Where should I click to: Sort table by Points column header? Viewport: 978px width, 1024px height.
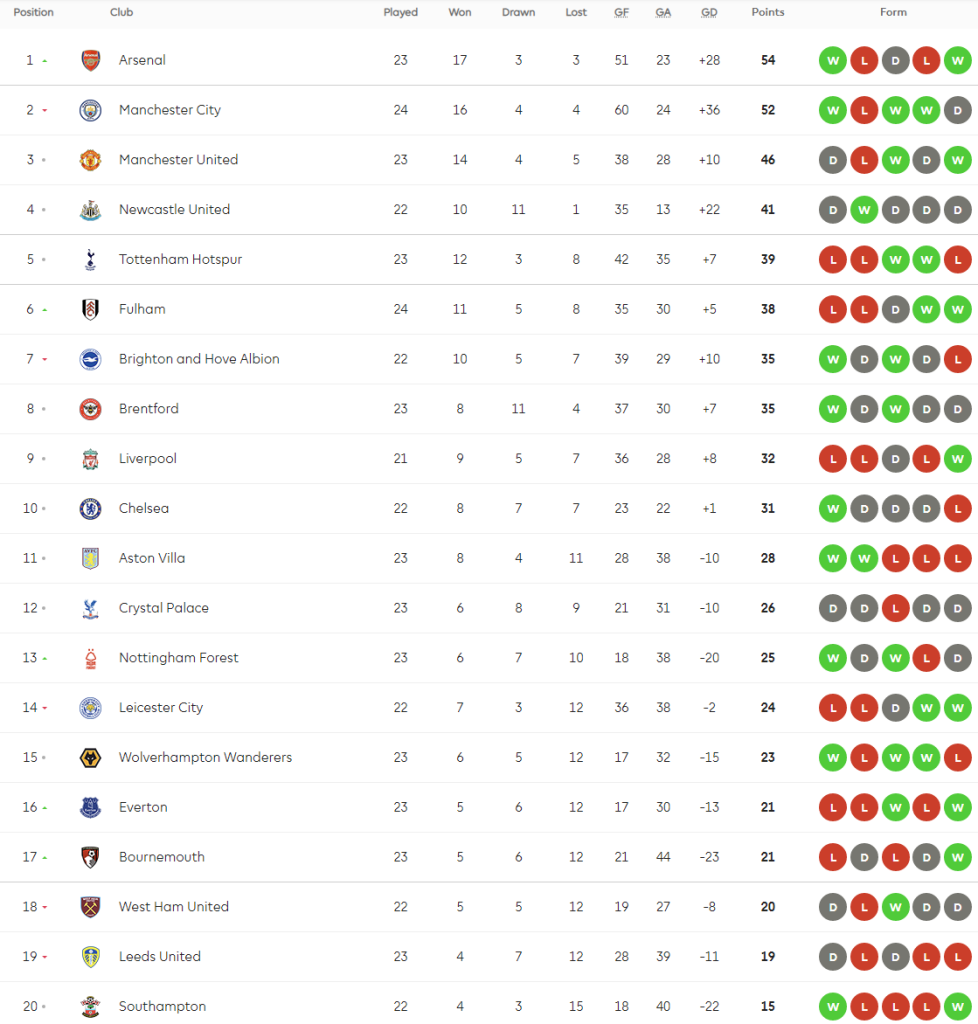pos(768,13)
